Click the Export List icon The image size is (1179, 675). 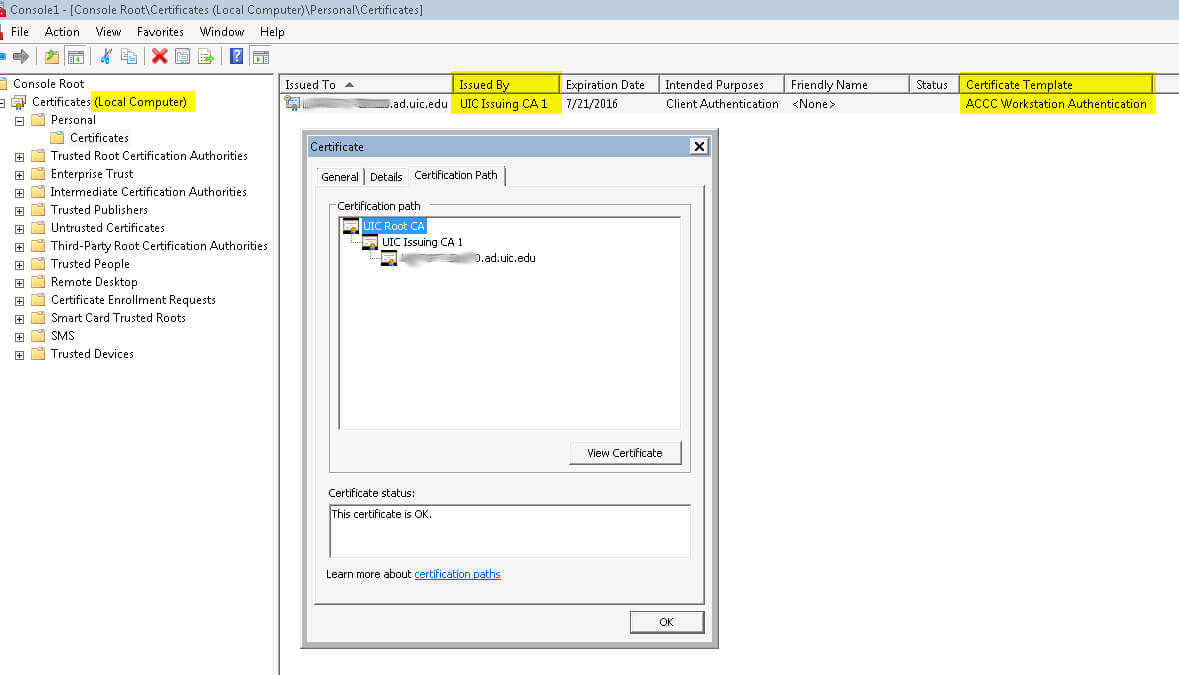[x=205, y=56]
